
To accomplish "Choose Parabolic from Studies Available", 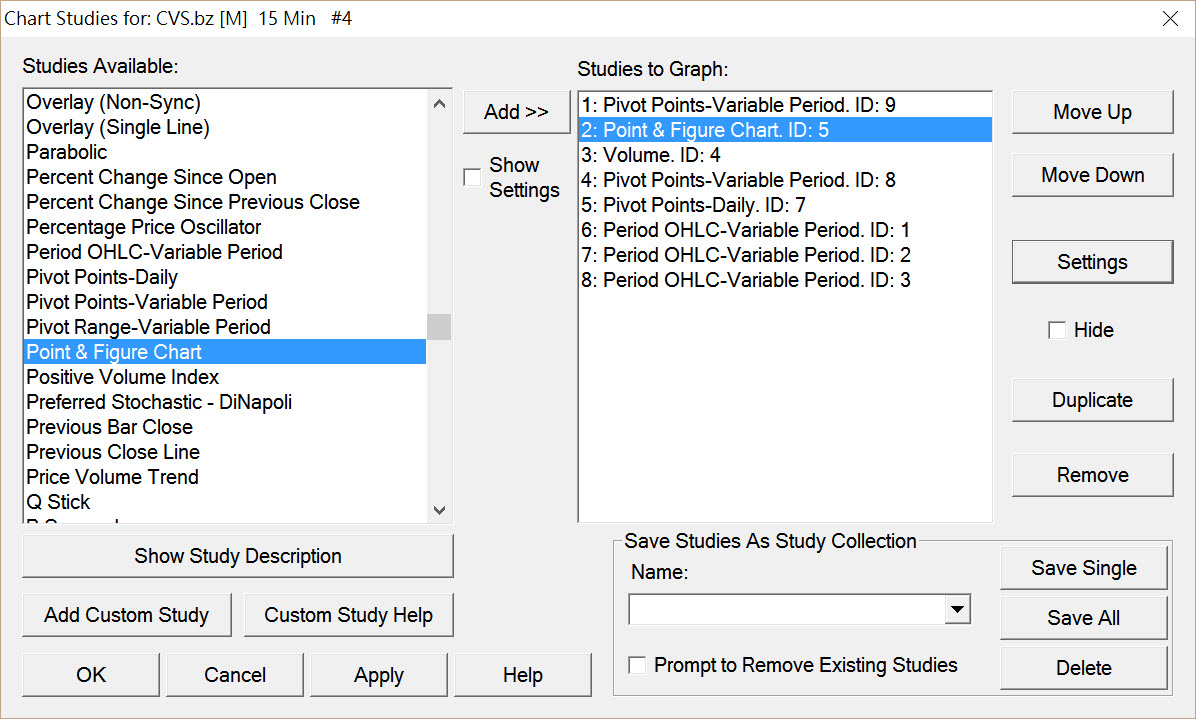I will pyautogui.click(x=67, y=152).
